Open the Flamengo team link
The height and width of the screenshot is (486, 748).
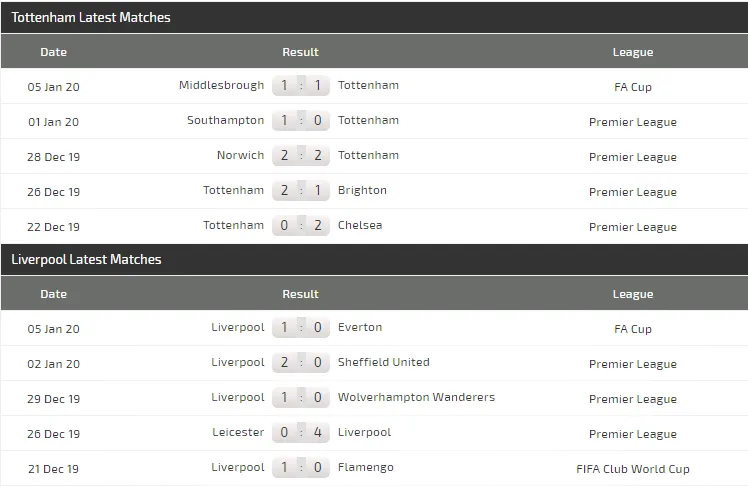[366, 468]
